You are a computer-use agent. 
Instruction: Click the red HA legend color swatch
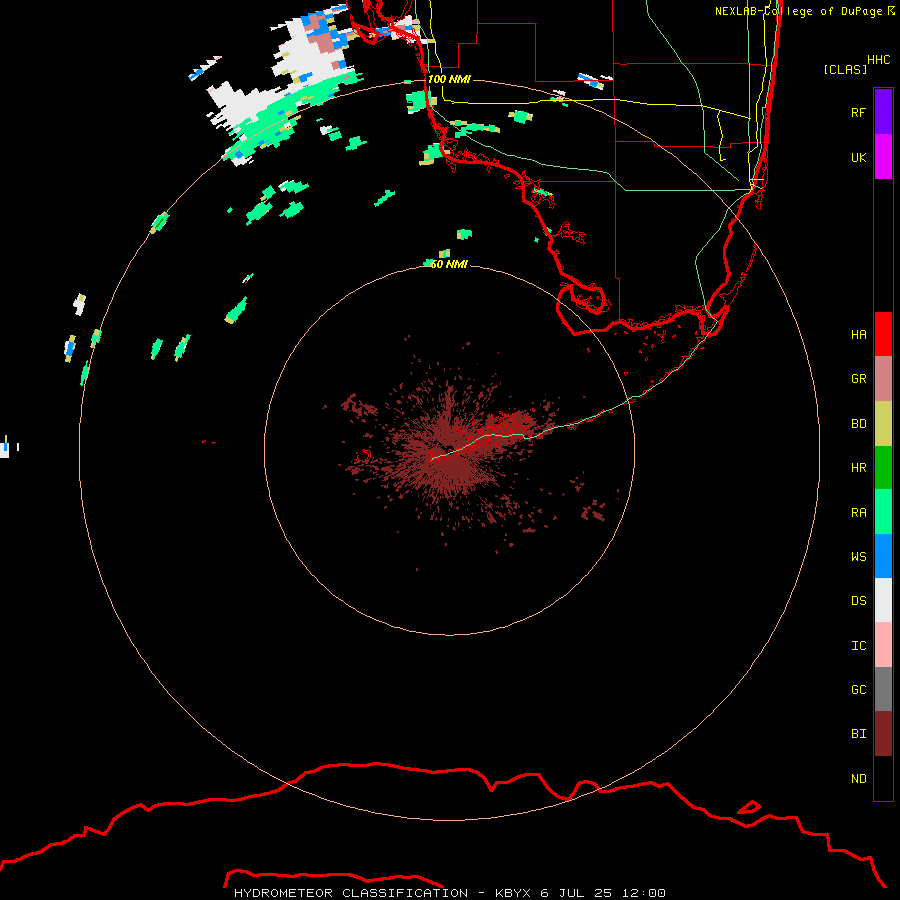(x=883, y=334)
